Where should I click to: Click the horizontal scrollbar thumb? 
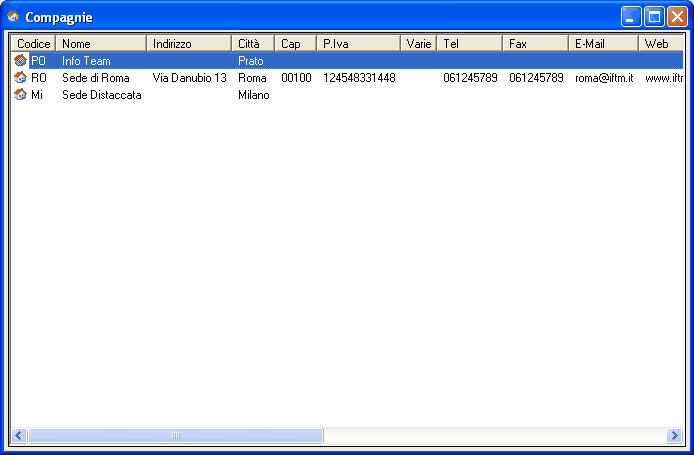[x=176, y=436]
